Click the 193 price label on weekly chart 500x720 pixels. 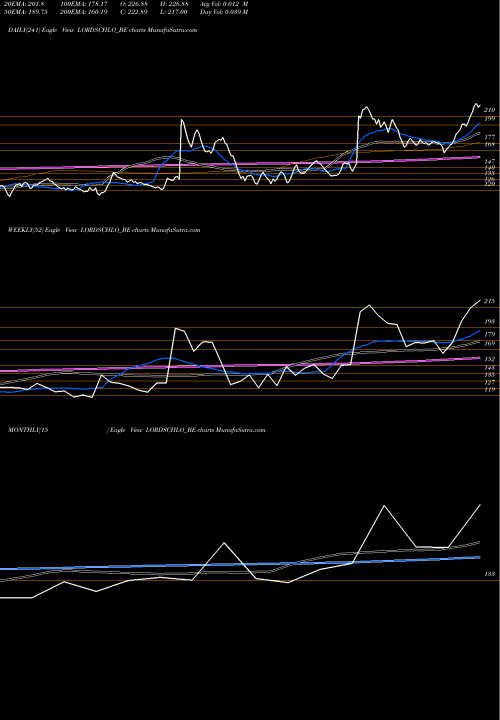tap(489, 322)
